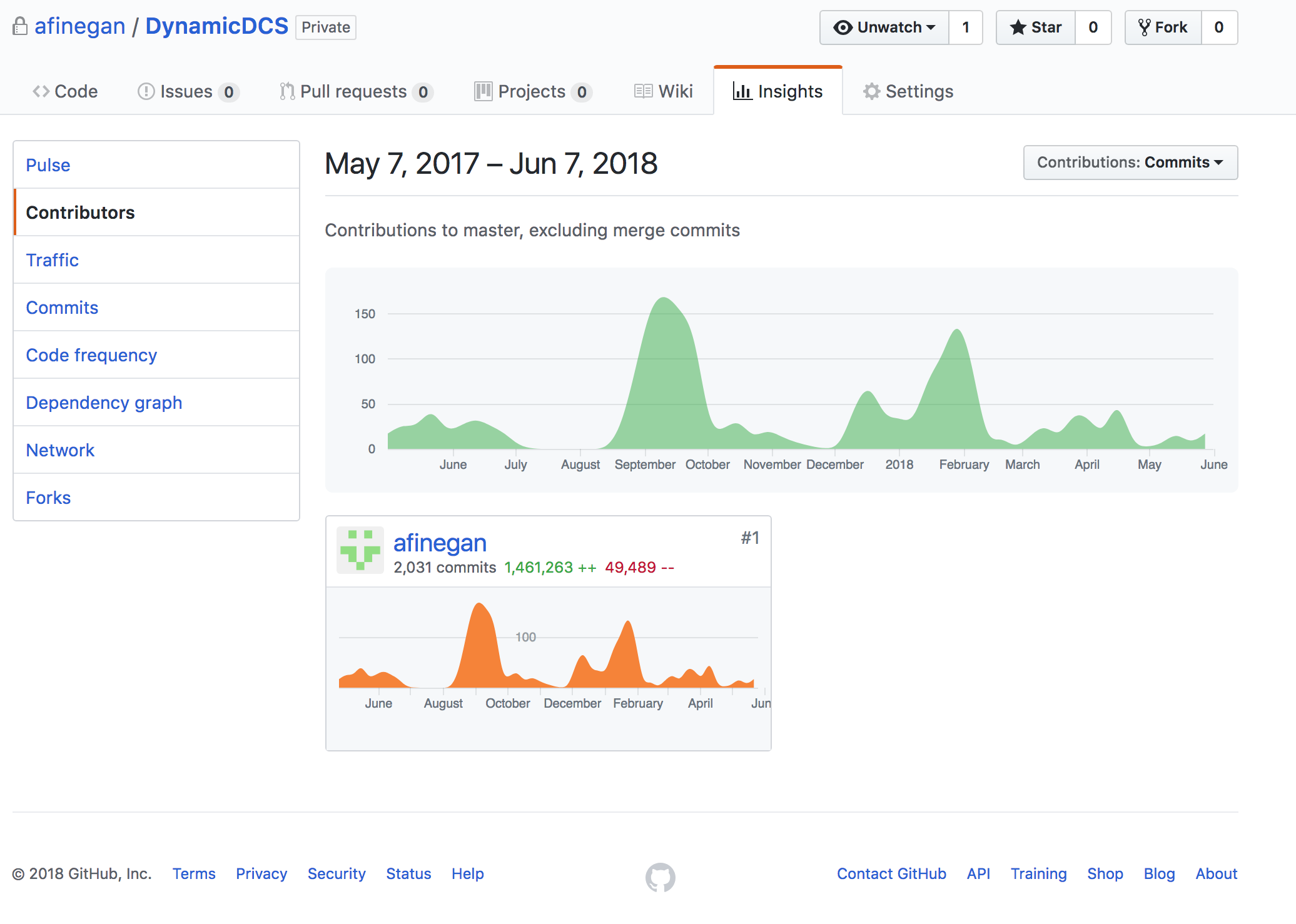Click the Status footer link
Screen dimensions: 1296x924
(408, 873)
